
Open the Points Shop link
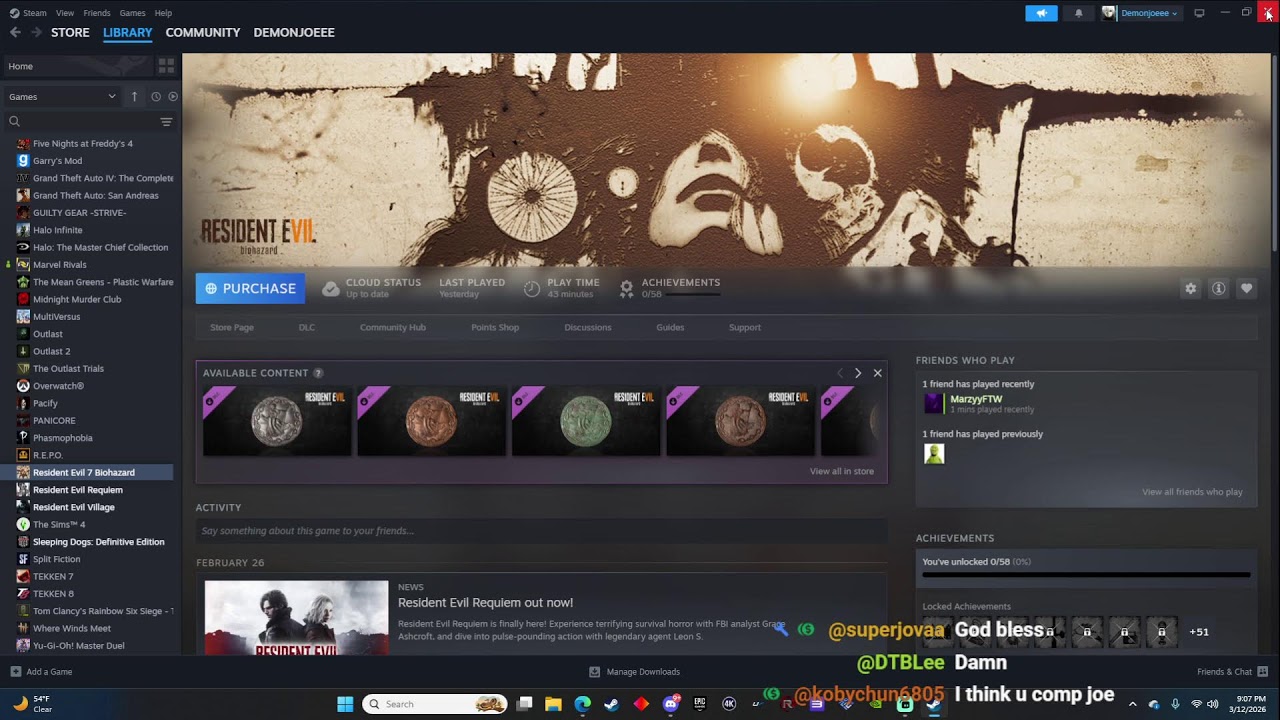(x=495, y=327)
